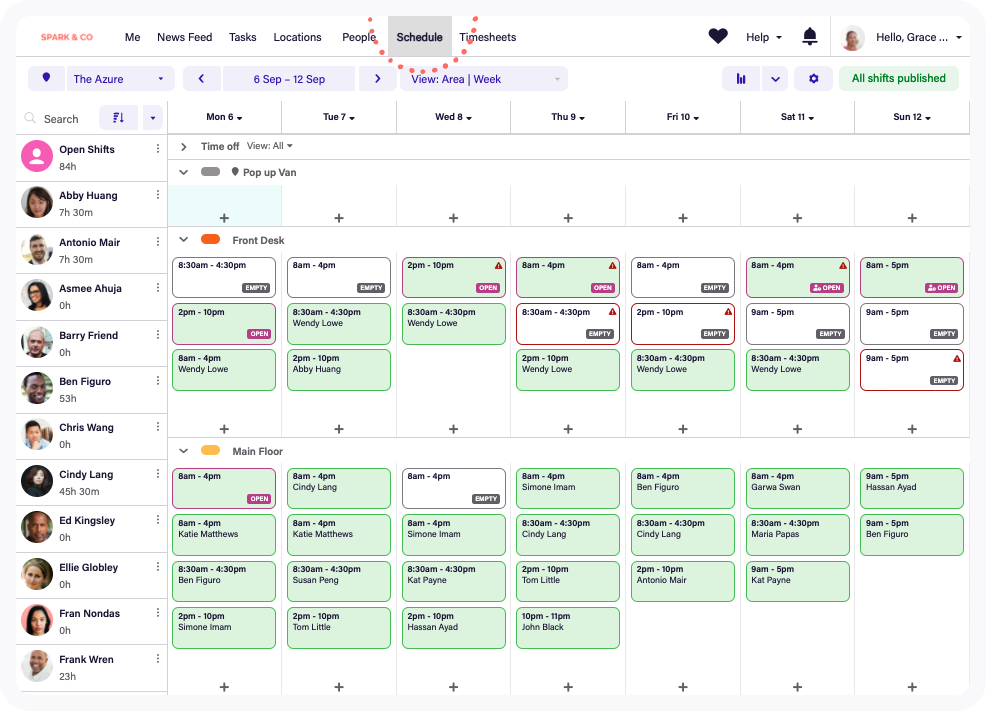Open options menu for Cindy Lang
Viewport: 986px width, 711px height.
click(x=157, y=474)
